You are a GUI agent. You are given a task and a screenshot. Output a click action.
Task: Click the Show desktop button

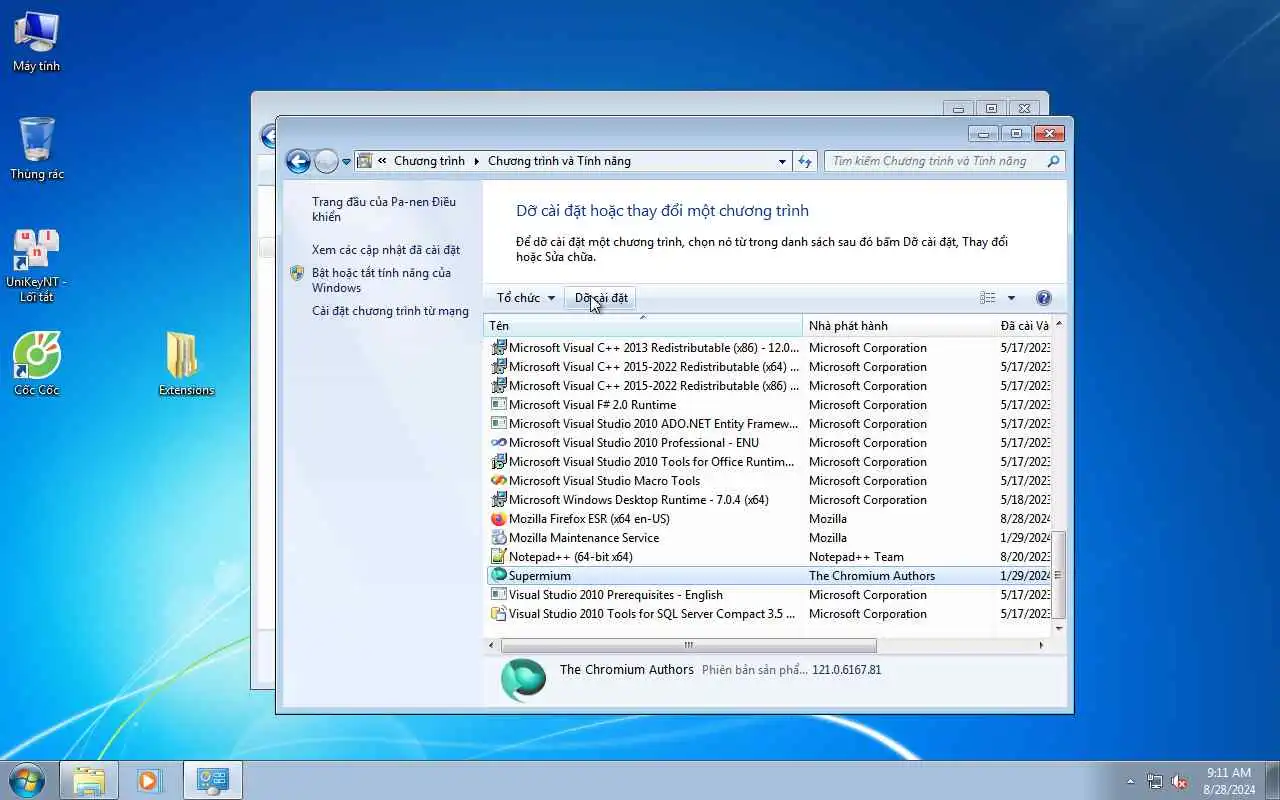1272,781
